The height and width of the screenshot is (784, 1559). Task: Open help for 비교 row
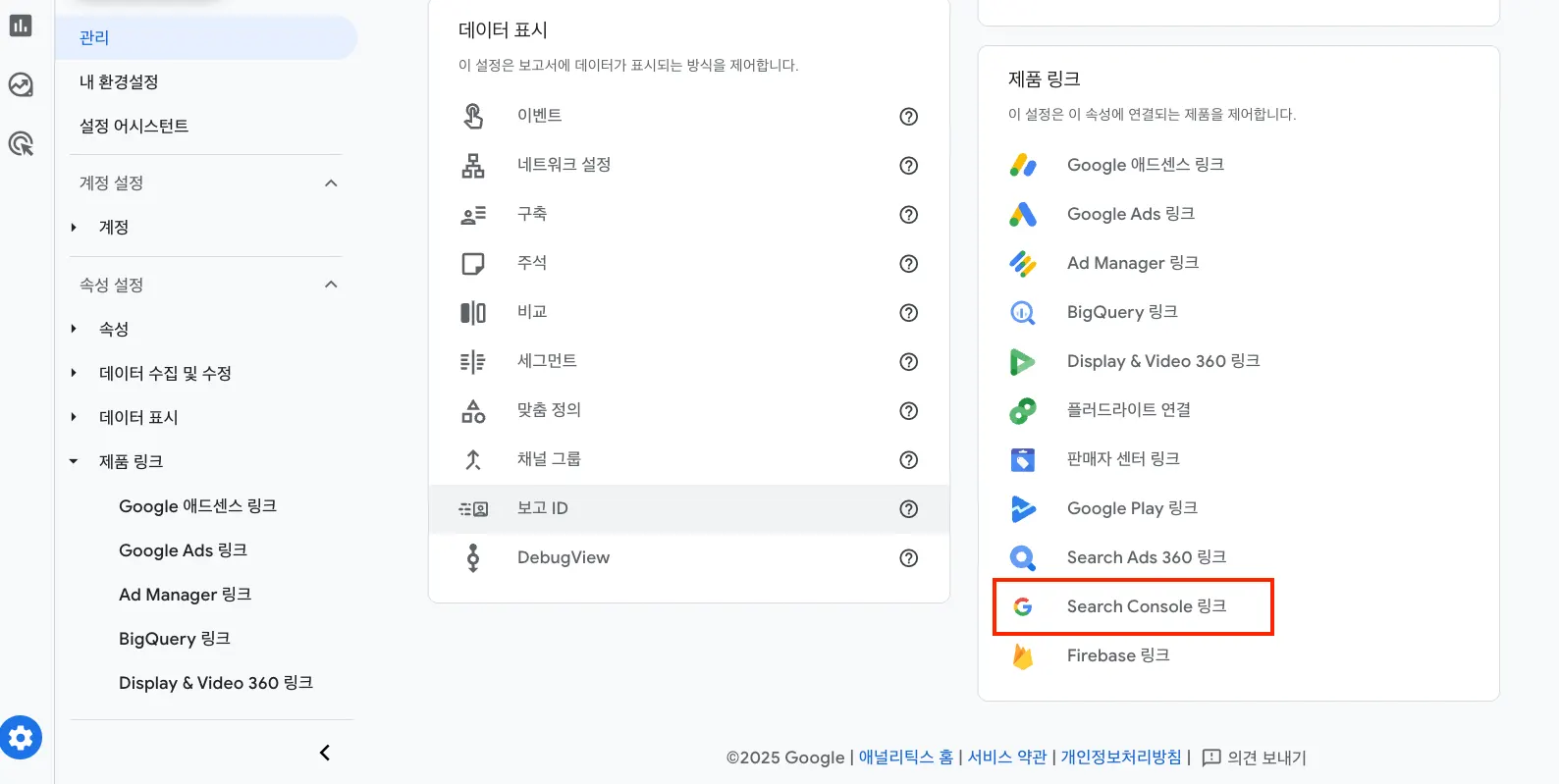909,312
